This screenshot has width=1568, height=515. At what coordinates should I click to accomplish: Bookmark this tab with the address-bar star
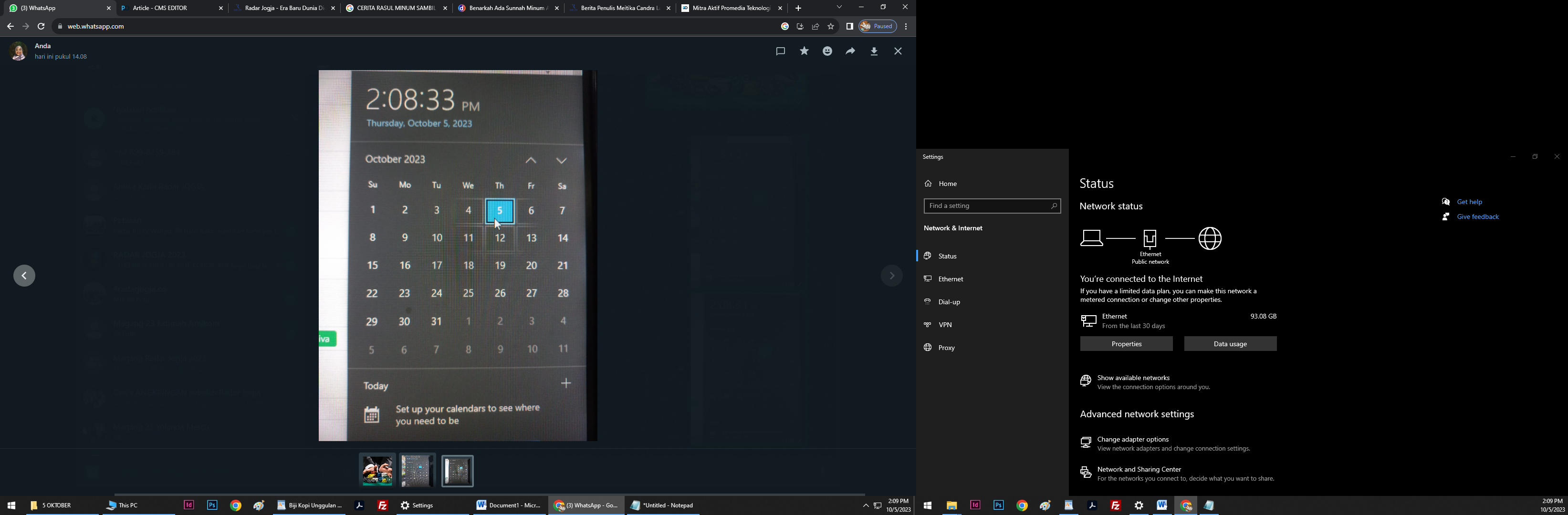point(831,27)
